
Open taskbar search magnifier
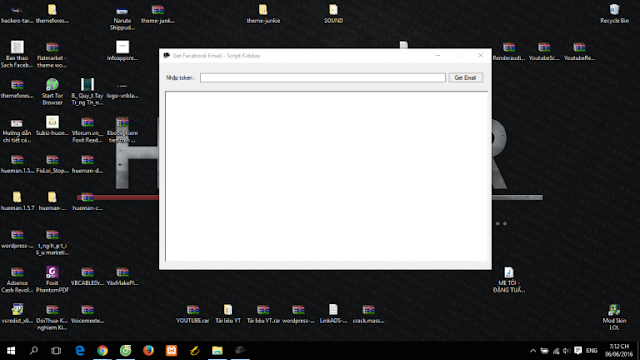point(33,351)
